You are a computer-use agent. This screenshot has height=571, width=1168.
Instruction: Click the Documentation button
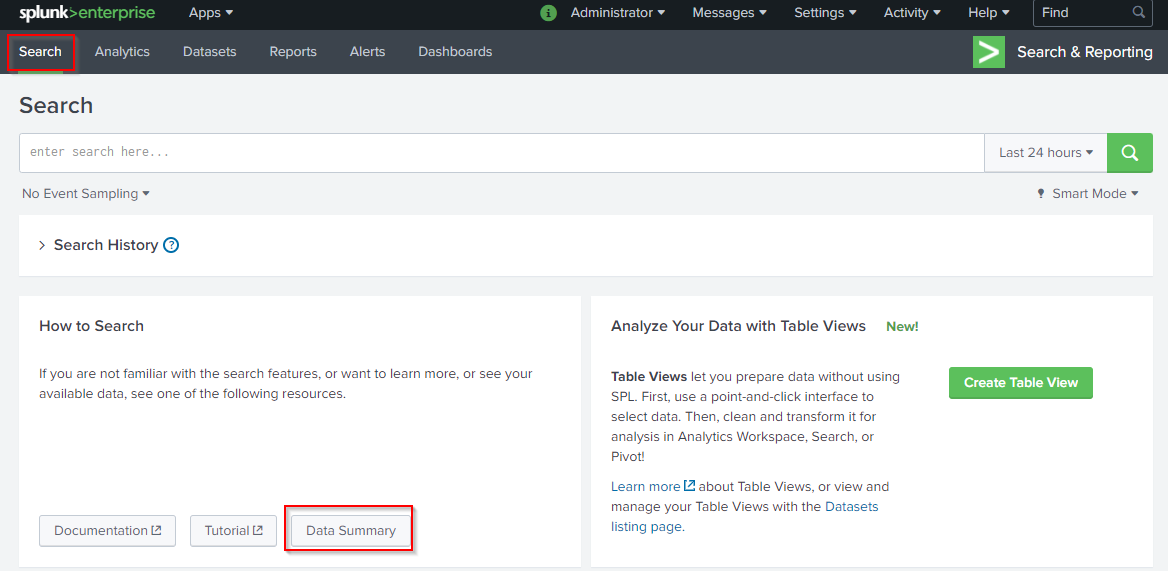(107, 531)
